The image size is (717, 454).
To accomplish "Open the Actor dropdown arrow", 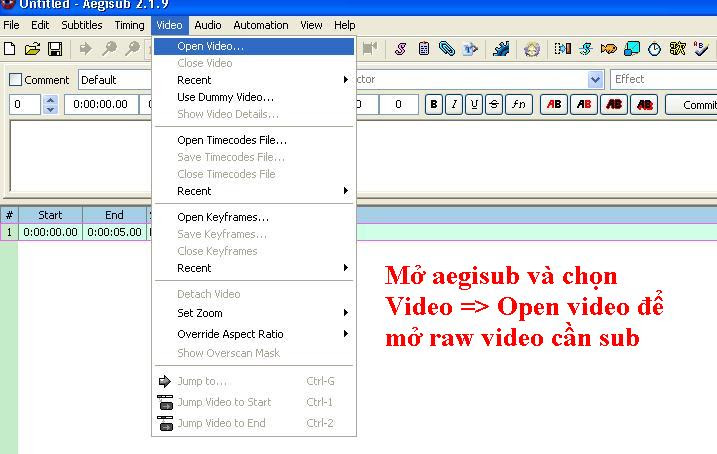I will click(x=594, y=80).
